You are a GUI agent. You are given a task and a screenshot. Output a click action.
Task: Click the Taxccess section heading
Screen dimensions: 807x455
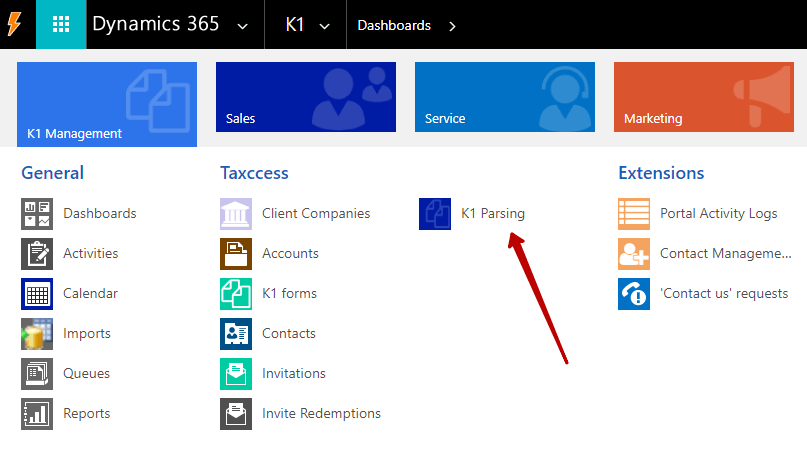[254, 173]
